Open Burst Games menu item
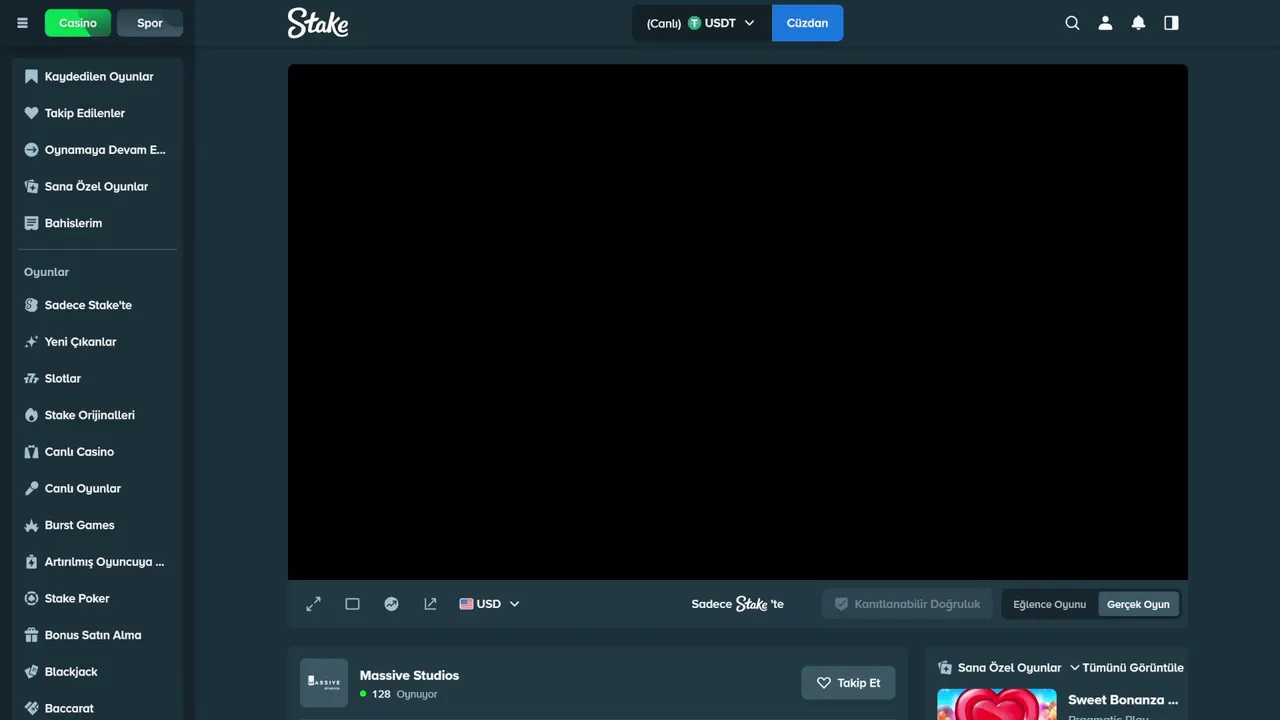The image size is (1280, 720). pos(98,525)
